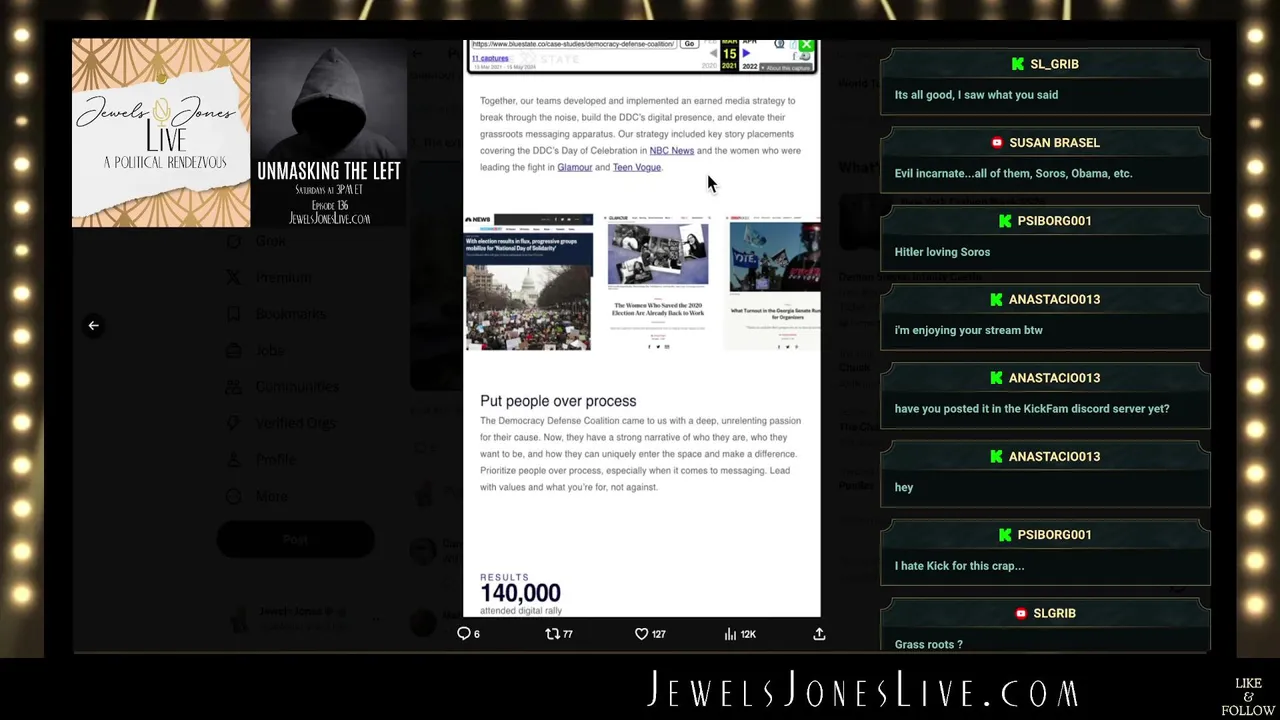Click the Jewels Jones Live logo card
This screenshot has height=720, width=1280.
[161, 133]
